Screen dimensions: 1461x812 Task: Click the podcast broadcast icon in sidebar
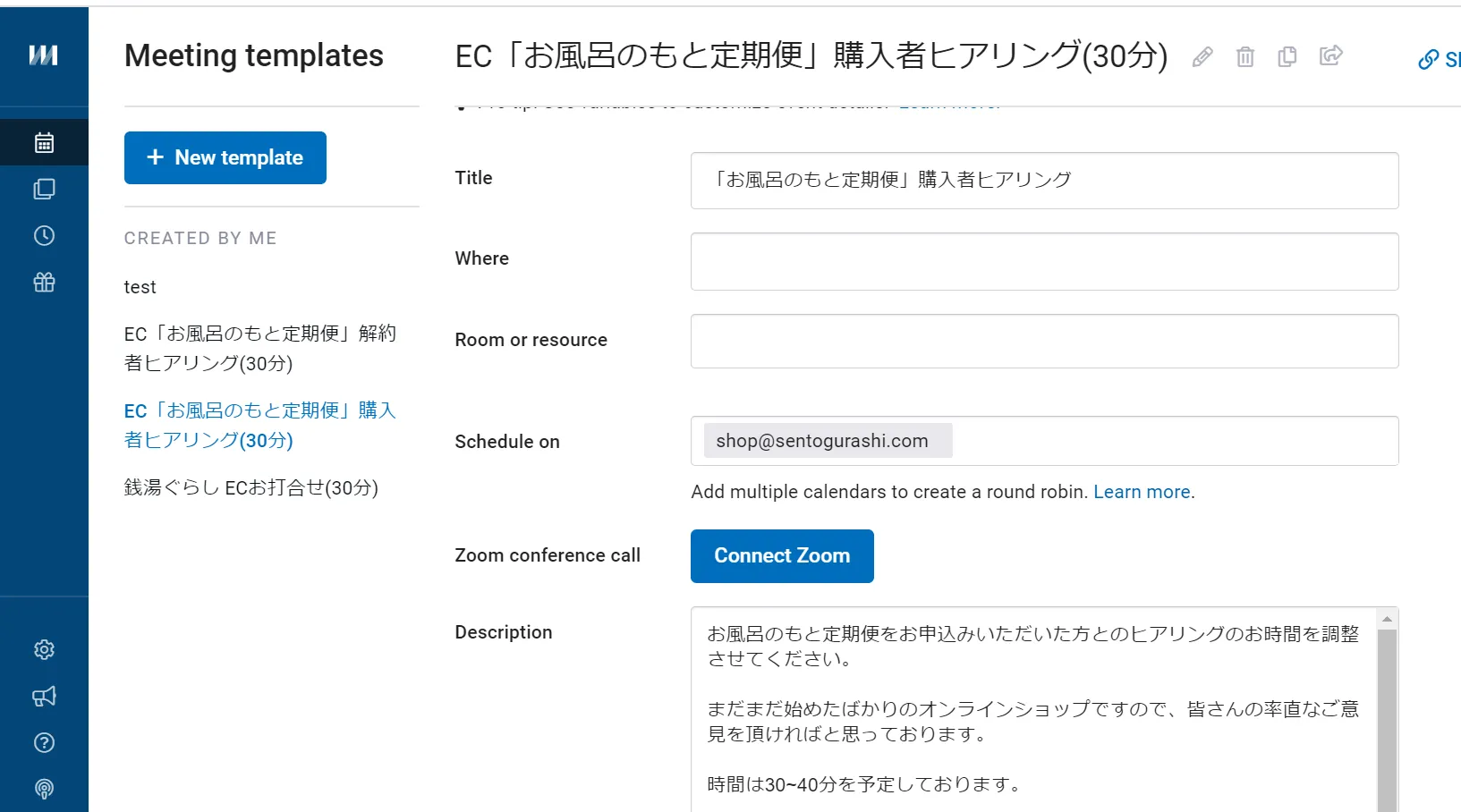click(x=44, y=789)
